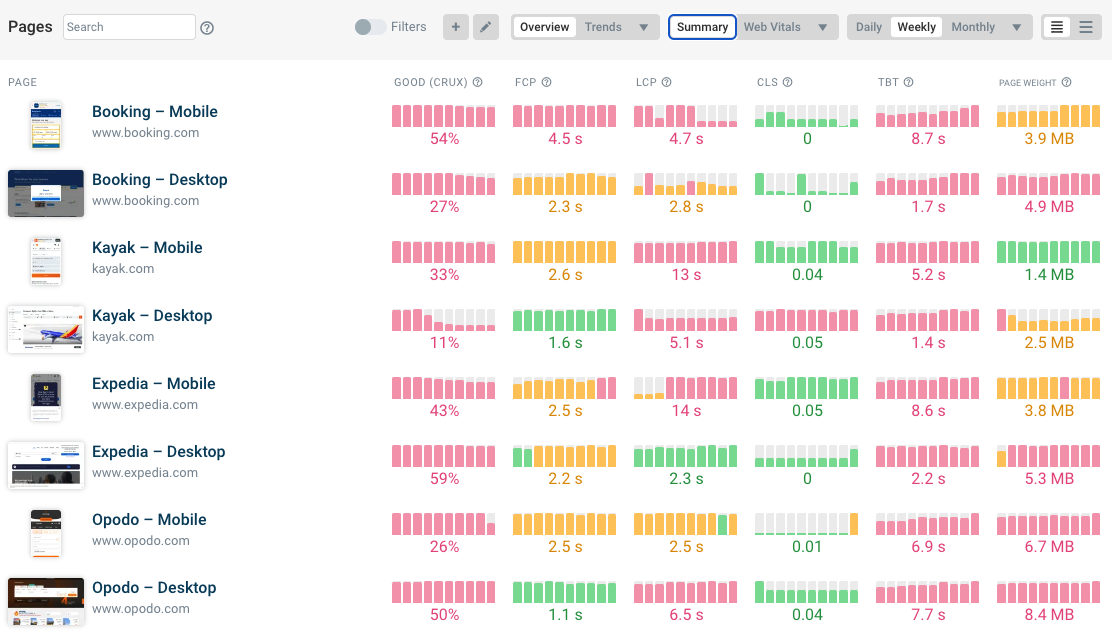The image size is (1112, 640).
Task: Click Expedia – Desktop 59% CrUX value
Action: tap(445, 479)
